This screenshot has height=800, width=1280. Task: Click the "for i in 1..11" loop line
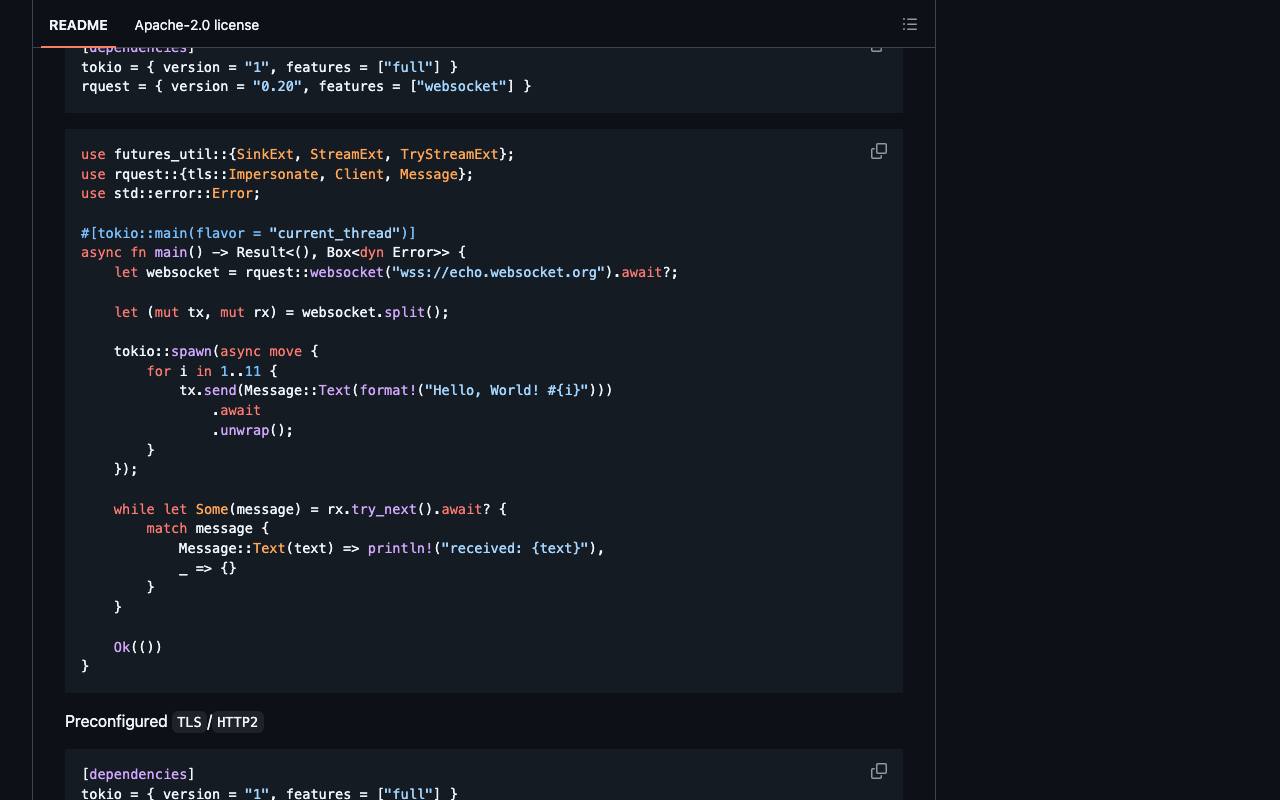coord(212,371)
